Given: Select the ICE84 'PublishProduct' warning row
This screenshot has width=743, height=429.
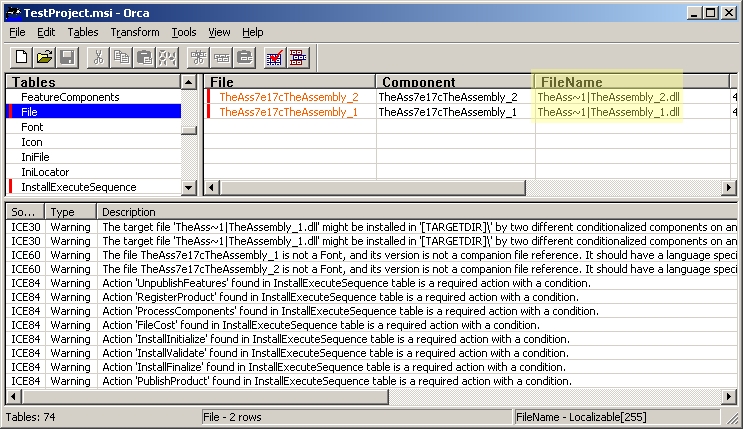Looking at the screenshot, I should 372,381.
